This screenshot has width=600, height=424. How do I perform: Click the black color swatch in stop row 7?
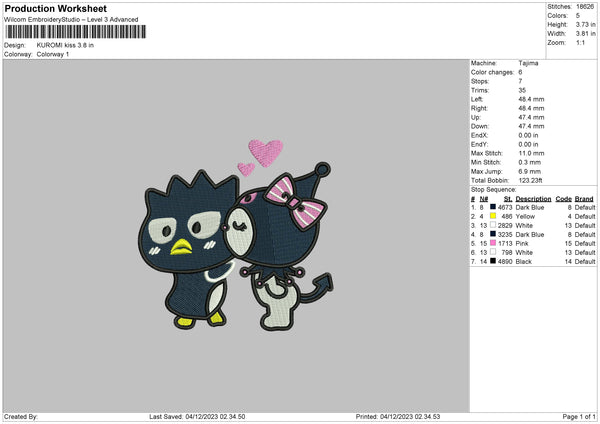(493, 261)
